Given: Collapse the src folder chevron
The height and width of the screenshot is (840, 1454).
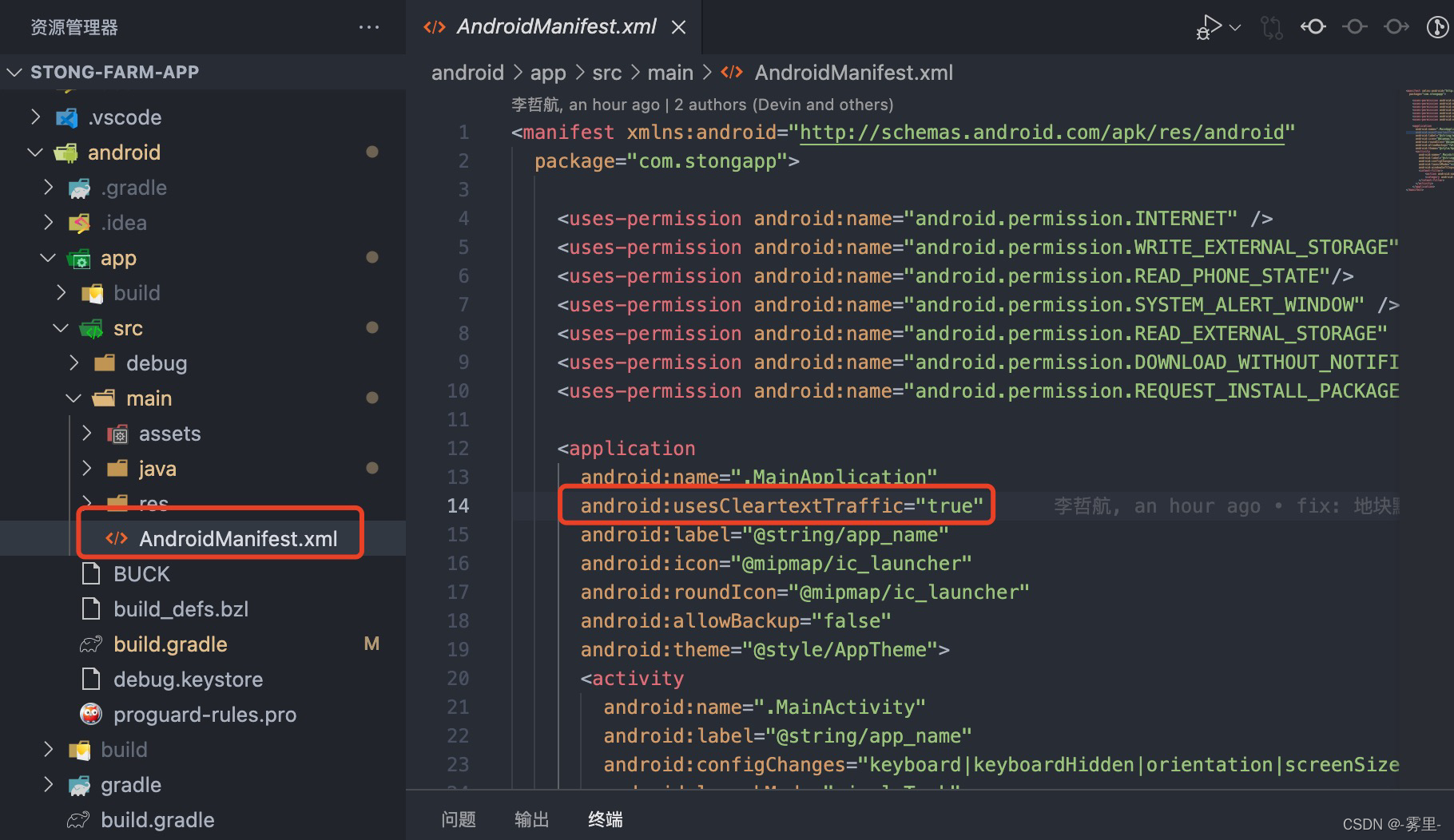Looking at the screenshot, I should click(61, 328).
